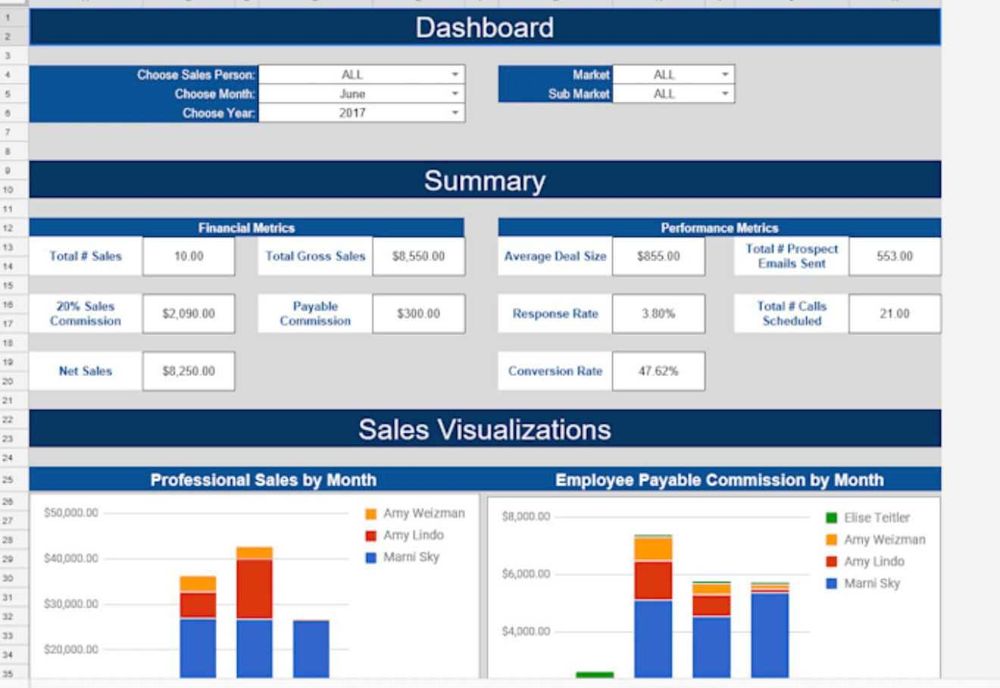Click the Performance Metrics header
Viewport: 1000px width, 688px height.
coord(719,228)
